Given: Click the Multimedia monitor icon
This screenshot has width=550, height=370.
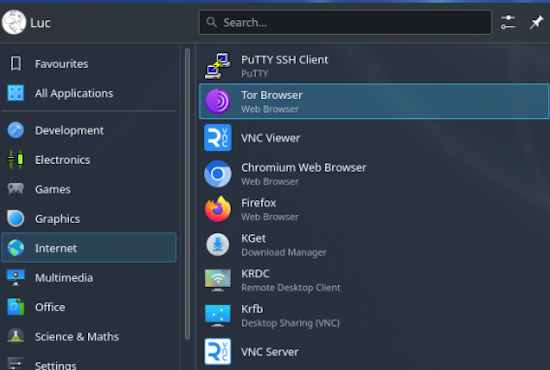Looking at the screenshot, I should 16,277.
